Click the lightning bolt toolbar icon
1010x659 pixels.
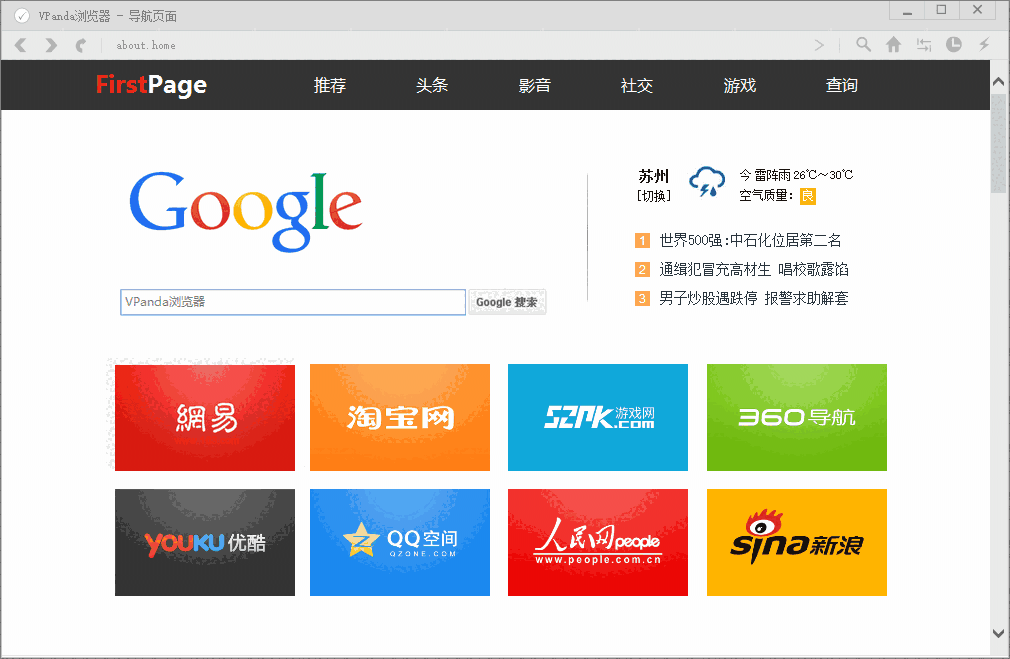click(x=984, y=44)
